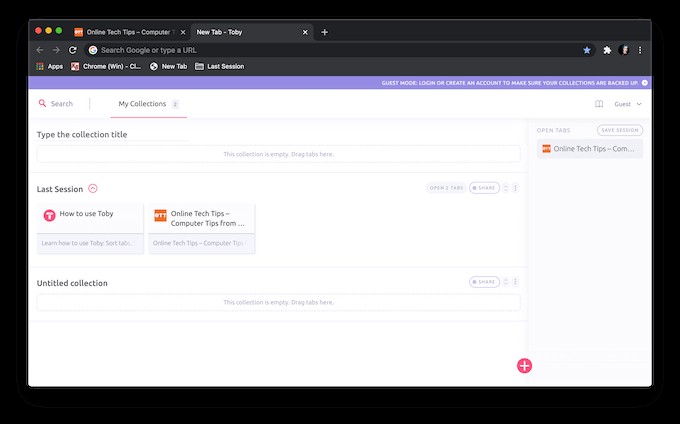Expand the Guest account dropdown
The height and width of the screenshot is (424, 680).
point(628,104)
